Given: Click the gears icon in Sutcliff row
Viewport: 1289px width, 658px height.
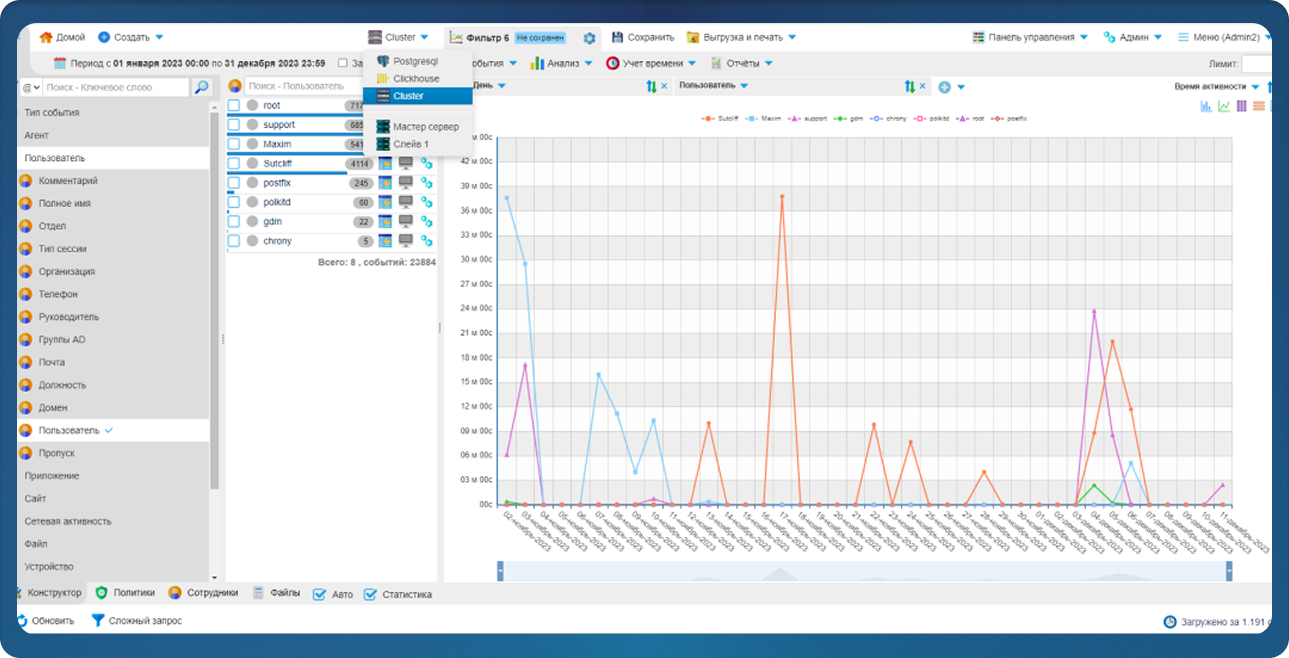Looking at the screenshot, I should (426, 164).
